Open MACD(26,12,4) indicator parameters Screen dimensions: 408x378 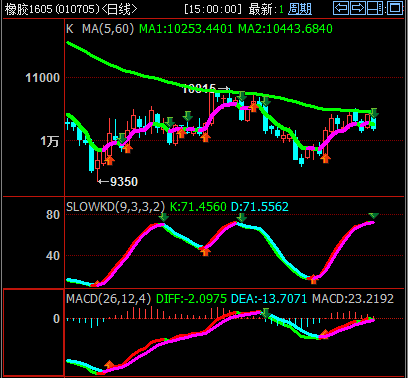pyautogui.click(x=109, y=298)
